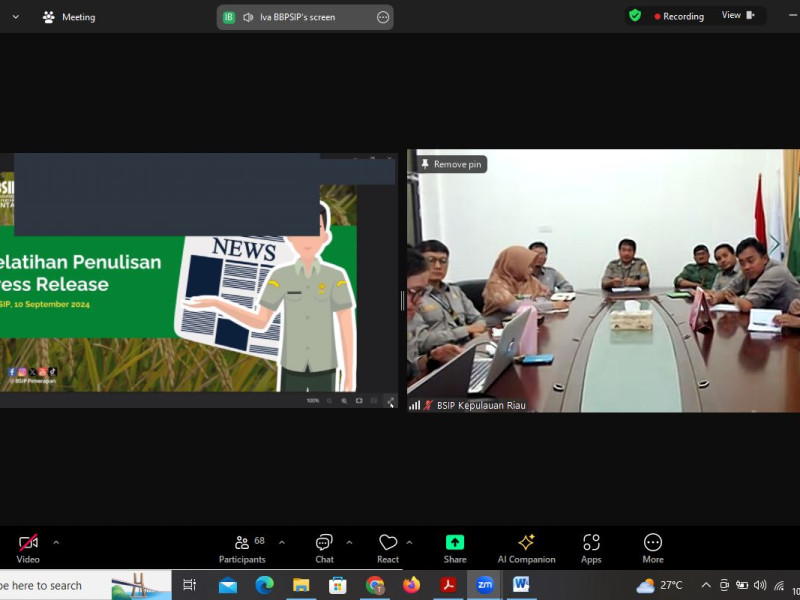800x600 pixels.
Task: Expand the Video options arrow
Action: coord(56,542)
